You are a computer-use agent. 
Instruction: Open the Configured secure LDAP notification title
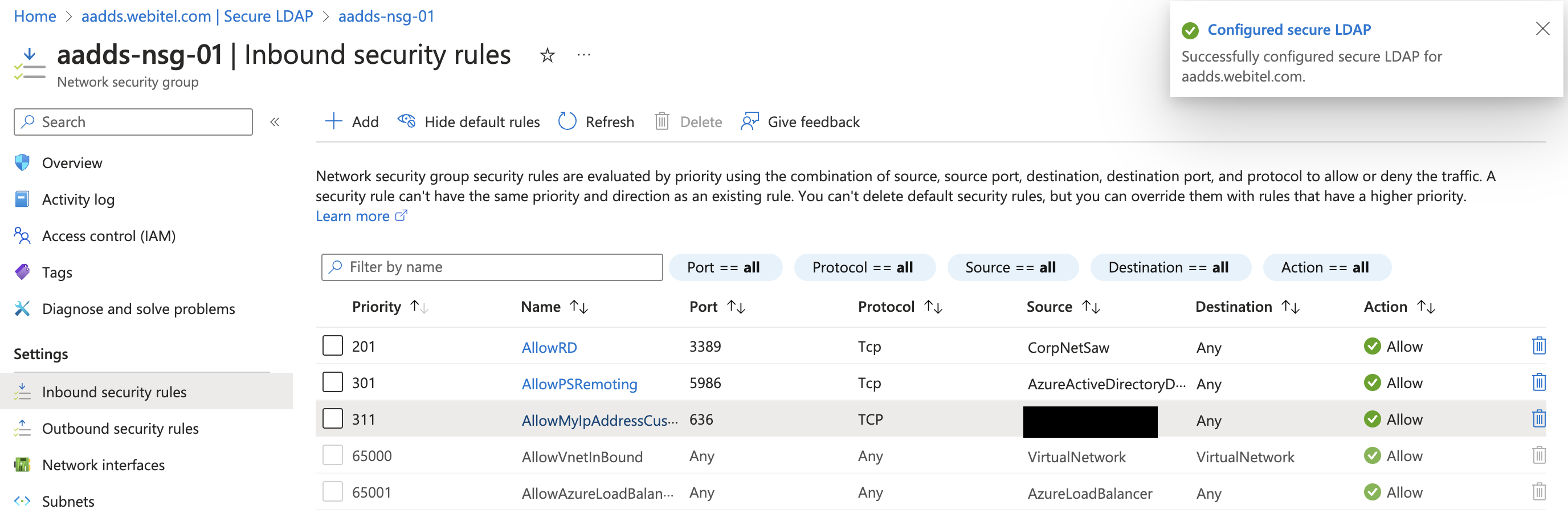tap(1289, 29)
